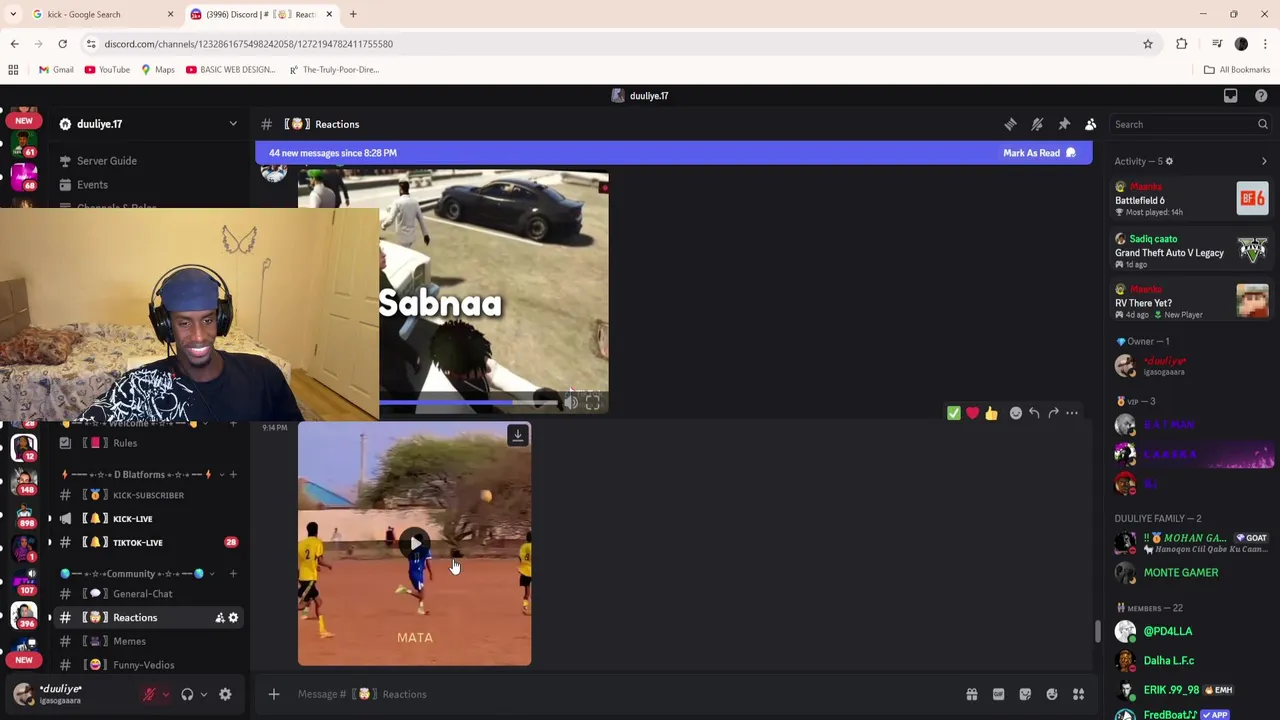
Task: Click the Sabnaa video progress bar
Action: pyautogui.click(x=468, y=402)
